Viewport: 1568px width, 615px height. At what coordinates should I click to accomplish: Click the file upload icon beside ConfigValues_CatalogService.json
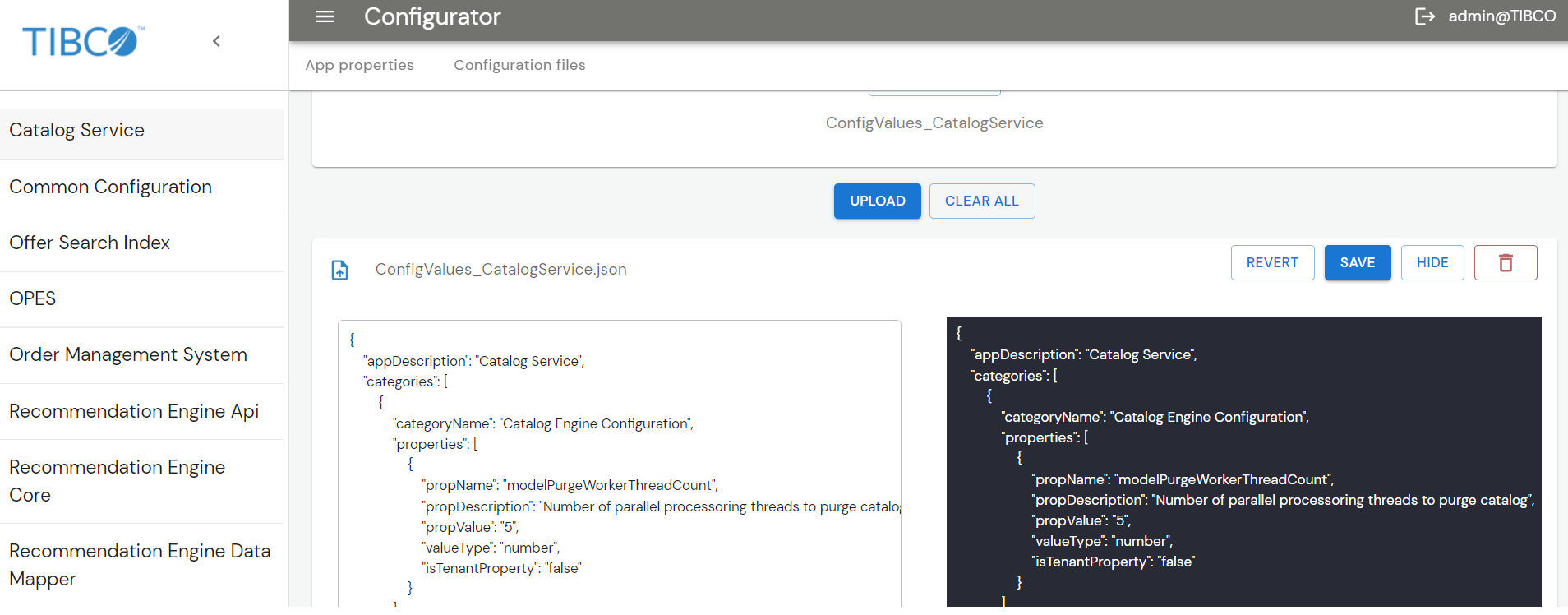[340, 270]
